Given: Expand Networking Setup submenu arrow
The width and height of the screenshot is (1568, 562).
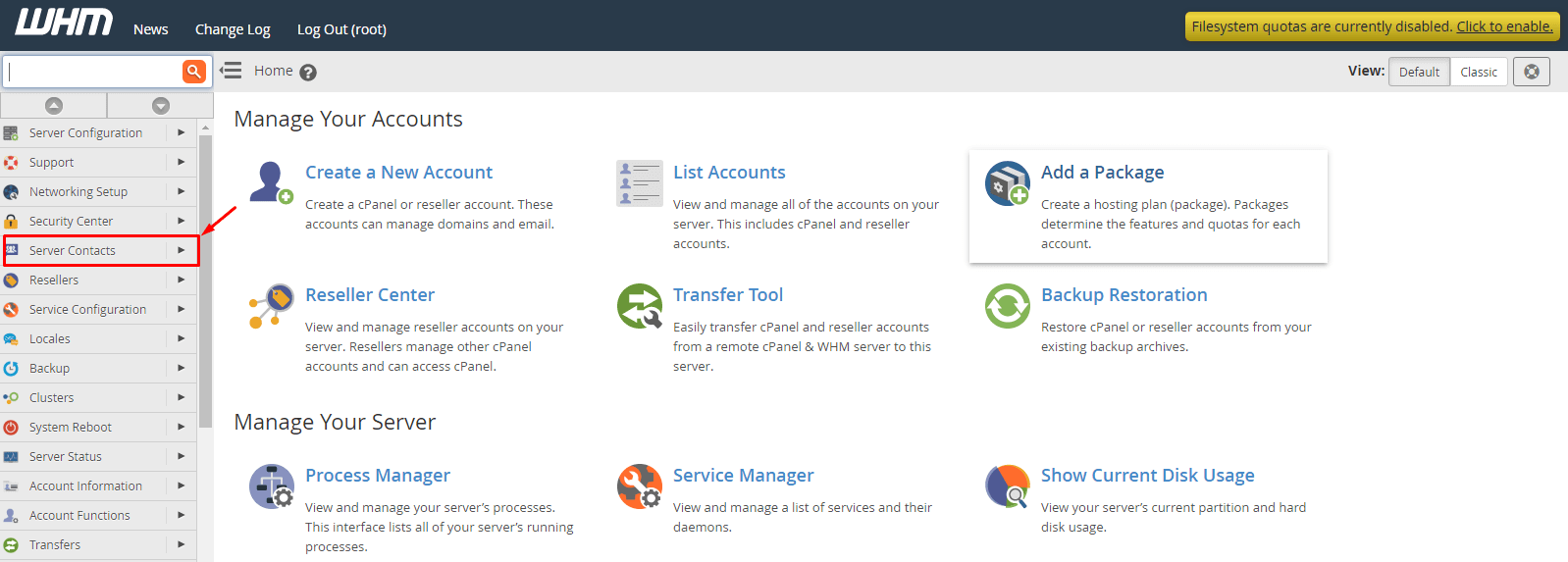Looking at the screenshot, I should tap(182, 191).
